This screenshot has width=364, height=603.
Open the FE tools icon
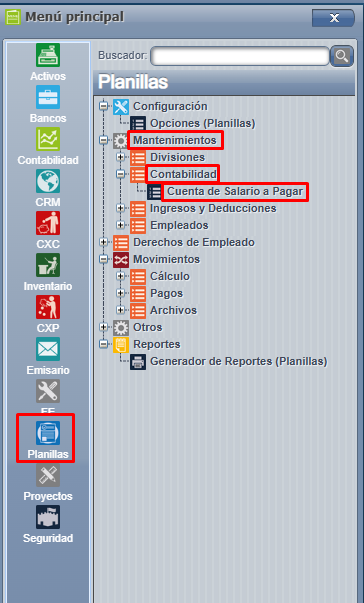coord(48,391)
